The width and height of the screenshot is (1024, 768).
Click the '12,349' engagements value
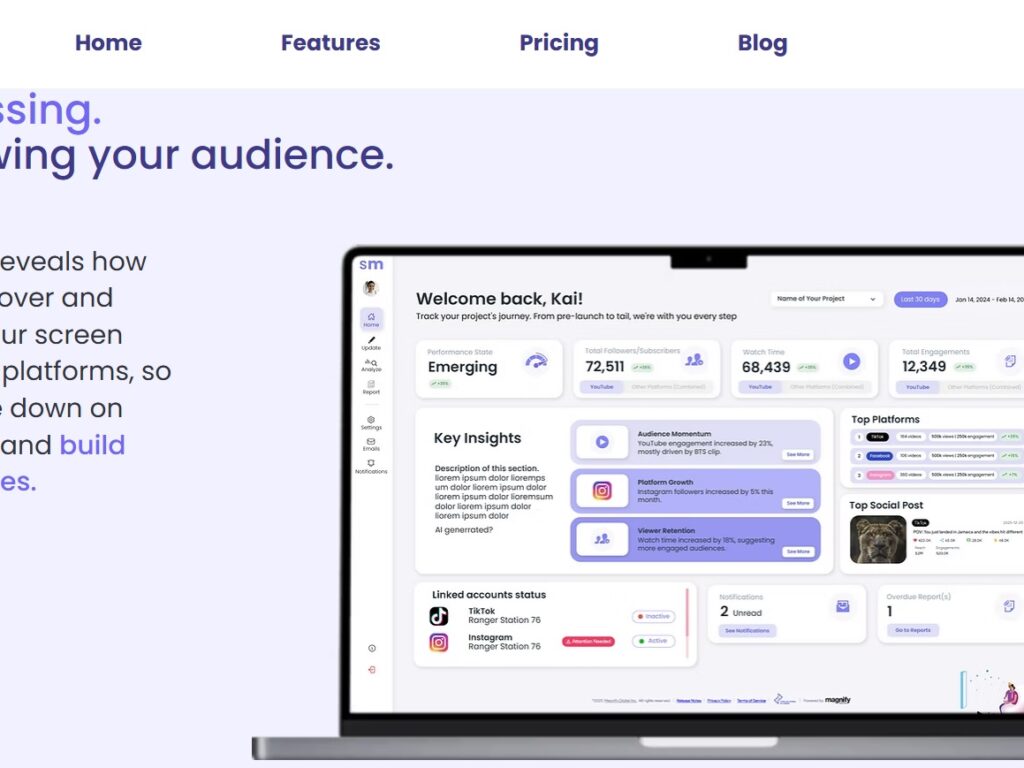(x=923, y=366)
